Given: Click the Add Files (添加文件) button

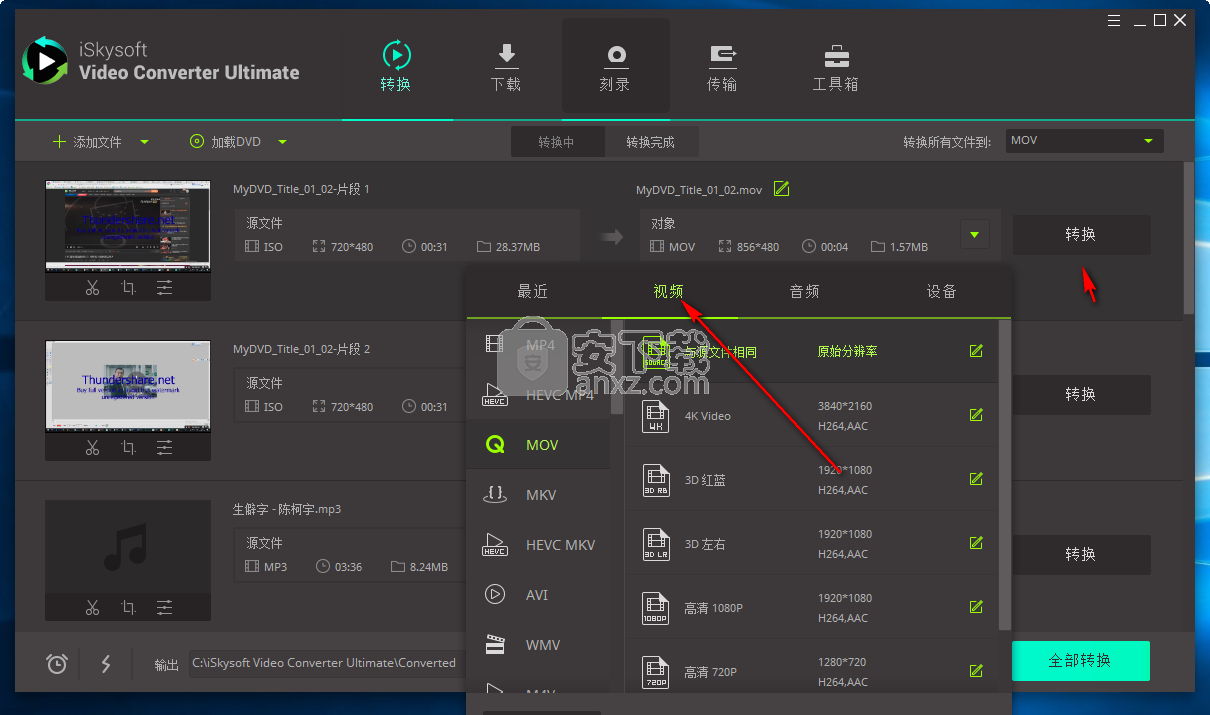Looking at the screenshot, I should pos(87,142).
